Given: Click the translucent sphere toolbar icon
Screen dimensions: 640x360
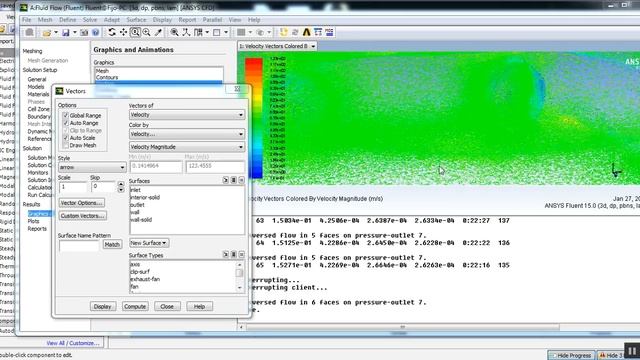Looking at the screenshot, I should click(x=260, y=32).
